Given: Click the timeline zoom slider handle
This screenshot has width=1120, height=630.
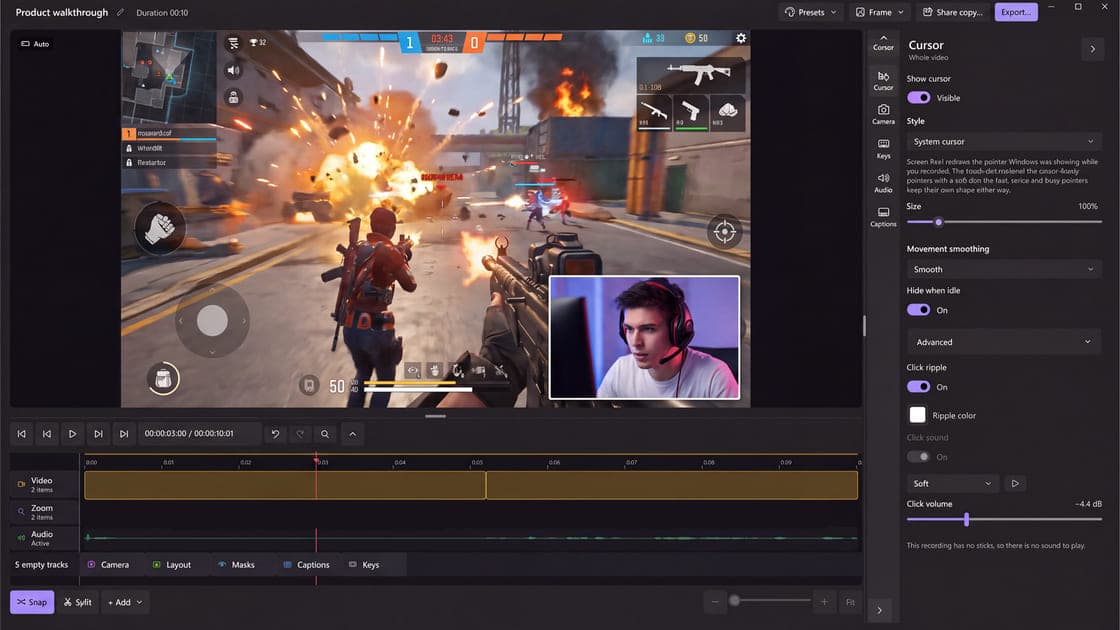Looking at the screenshot, I should tap(734, 601).
